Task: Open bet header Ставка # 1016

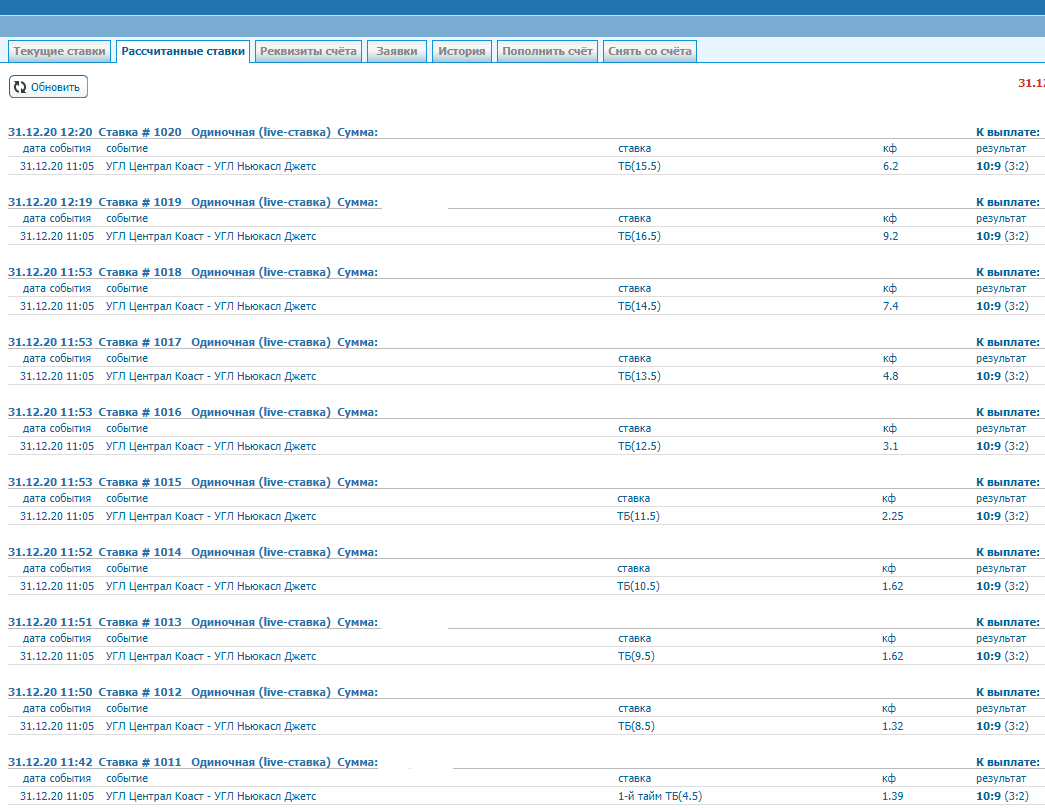Action: tap(140, 412)
